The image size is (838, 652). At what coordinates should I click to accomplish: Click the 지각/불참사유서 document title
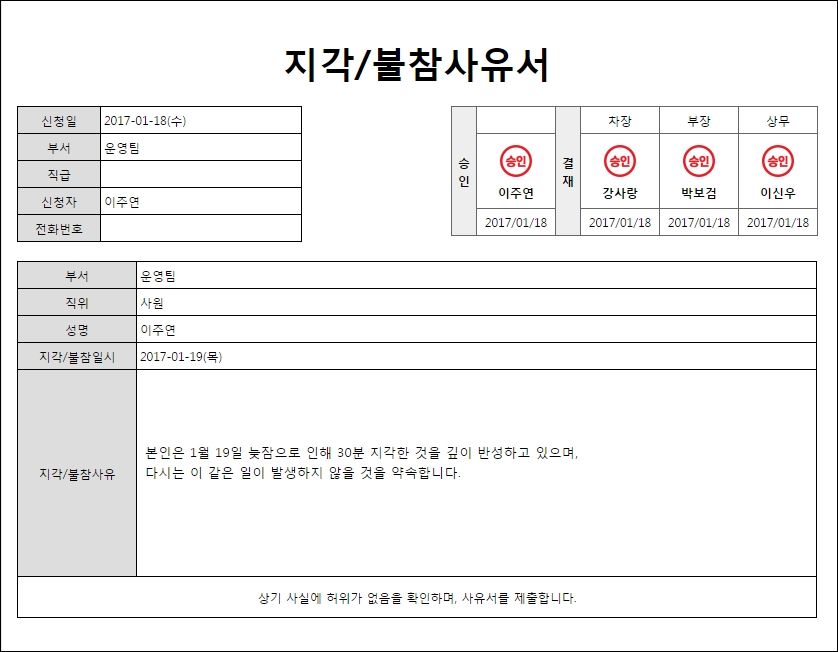point(417,65)
